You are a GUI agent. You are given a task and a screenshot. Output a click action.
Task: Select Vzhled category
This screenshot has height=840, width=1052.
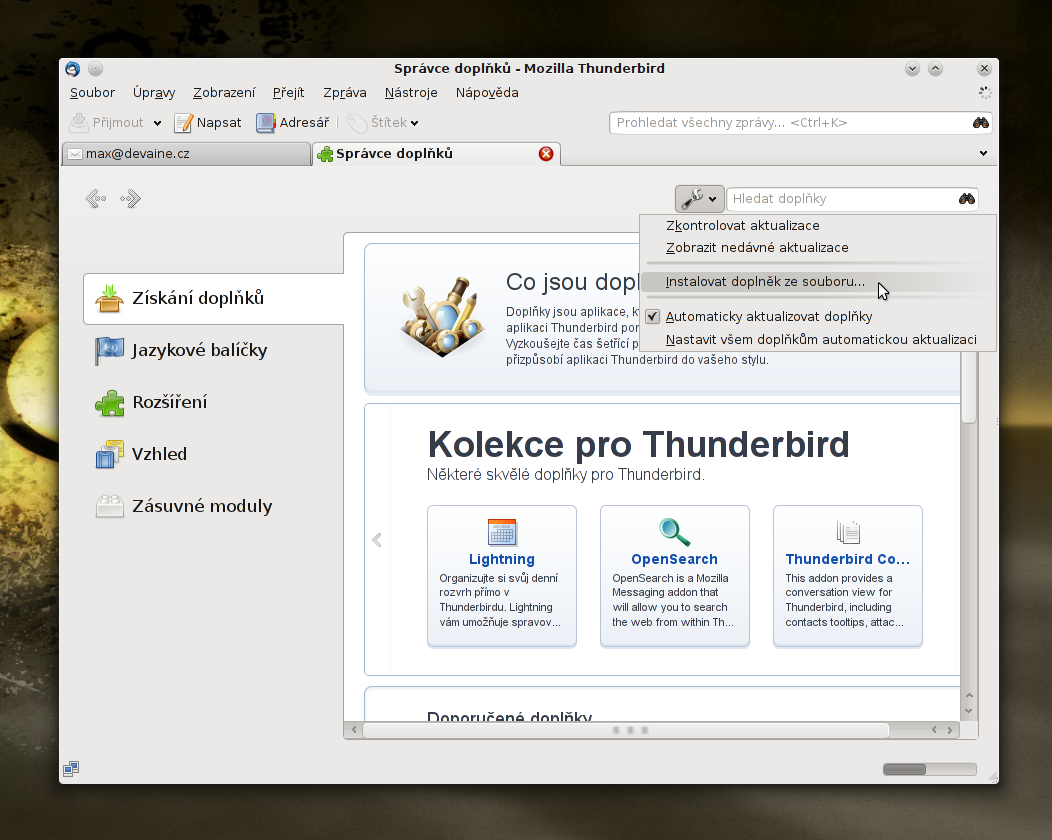pos(214,454)
